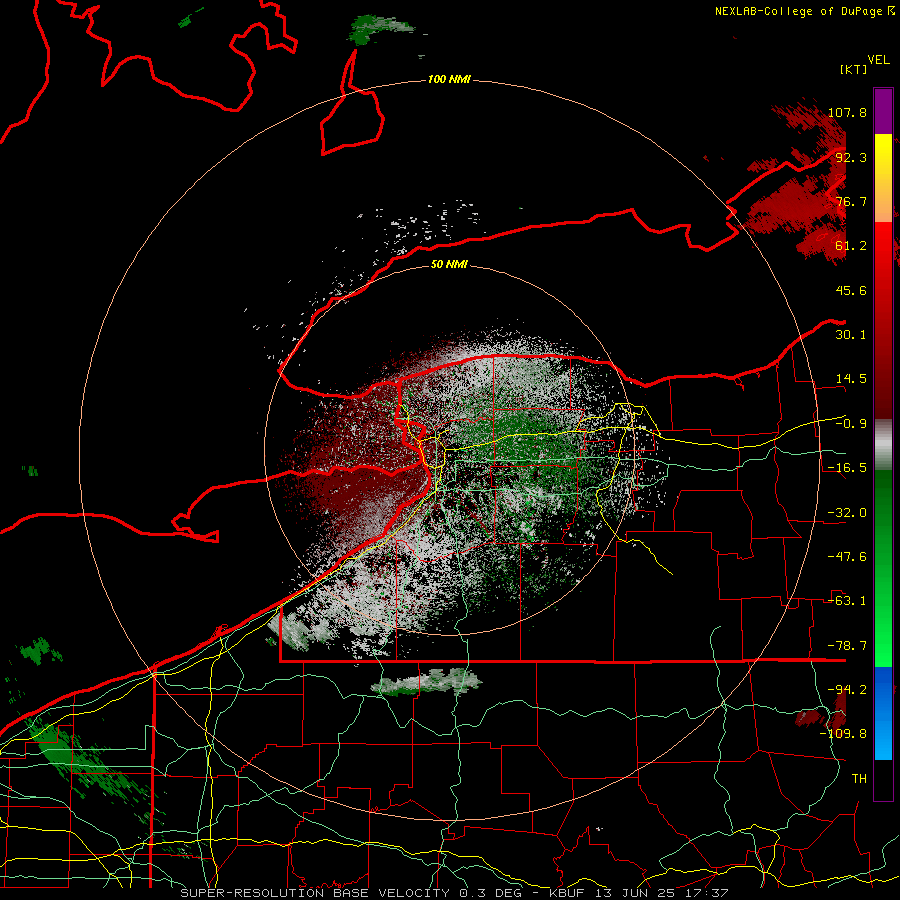
Task: Select the 107.8 legend value
Action: (847, 112)
